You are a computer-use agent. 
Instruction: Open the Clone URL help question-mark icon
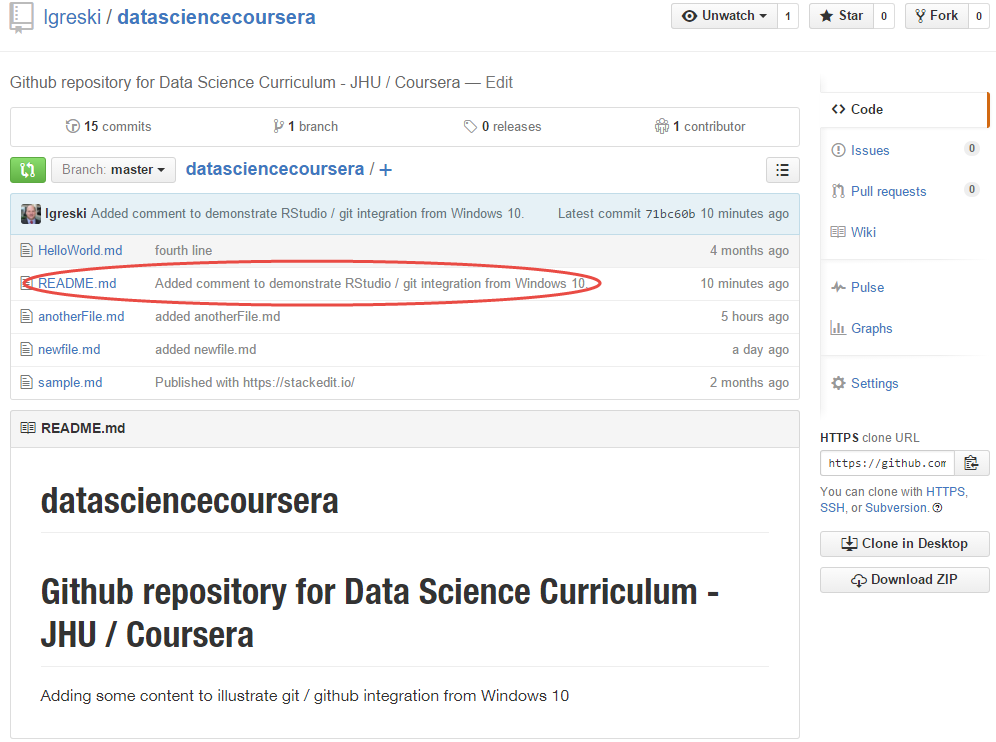tap(937, 508)
